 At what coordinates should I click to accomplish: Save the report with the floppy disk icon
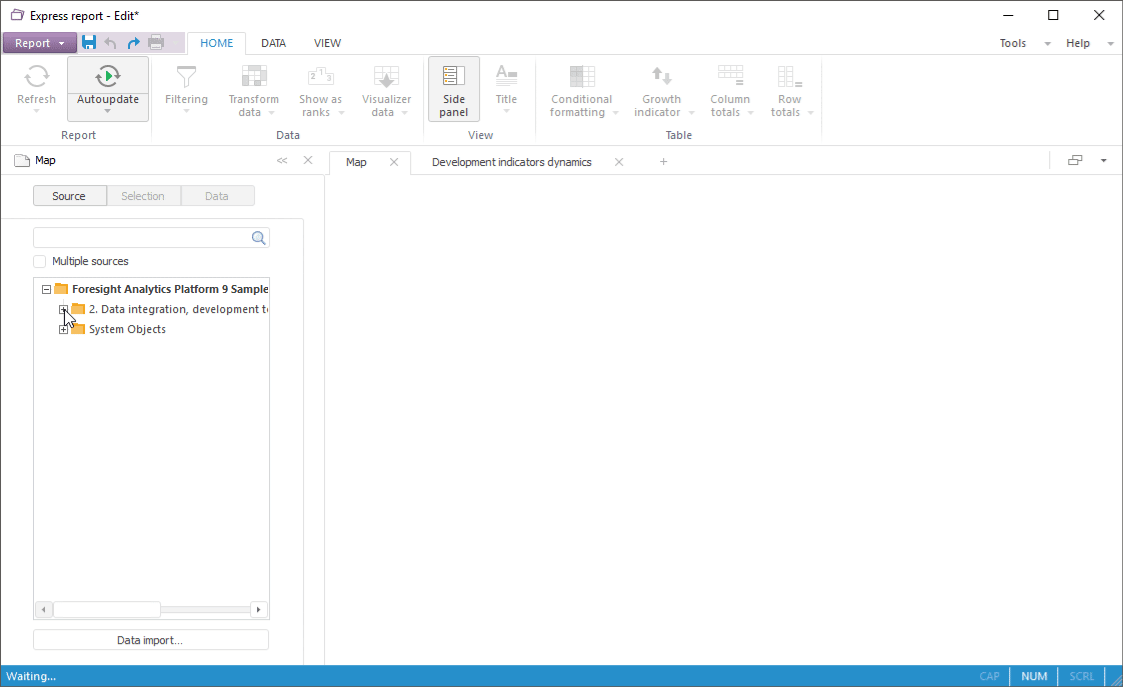pyautogui.click(x=89, y=42)
